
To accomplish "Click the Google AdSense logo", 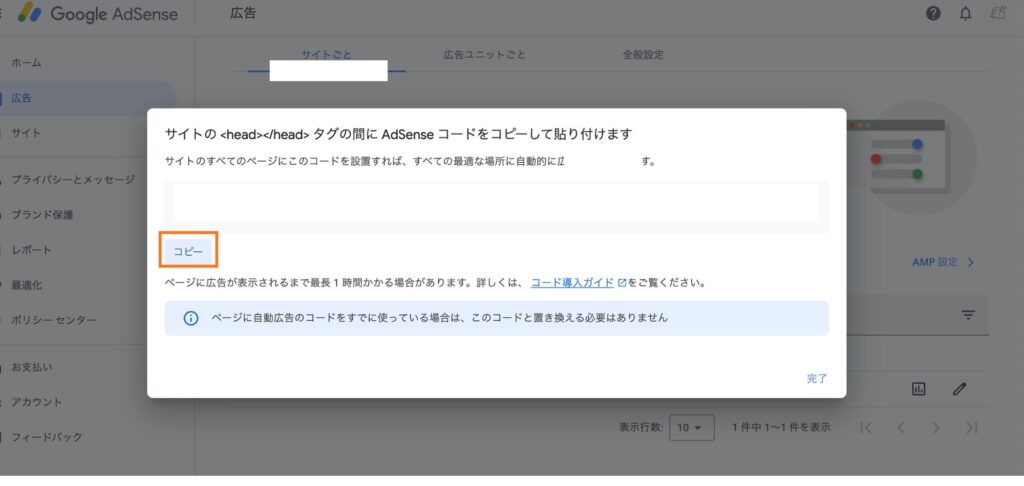I will [98, 14].
